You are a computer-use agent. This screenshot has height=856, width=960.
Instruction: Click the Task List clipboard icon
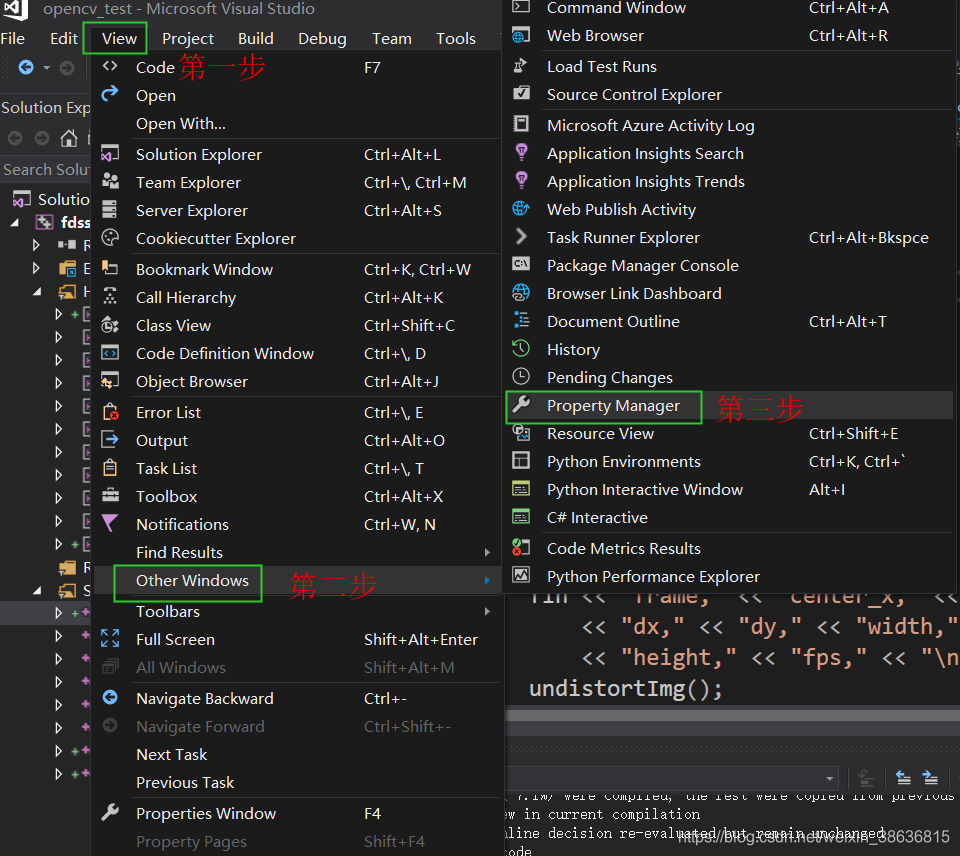(110, 468)
